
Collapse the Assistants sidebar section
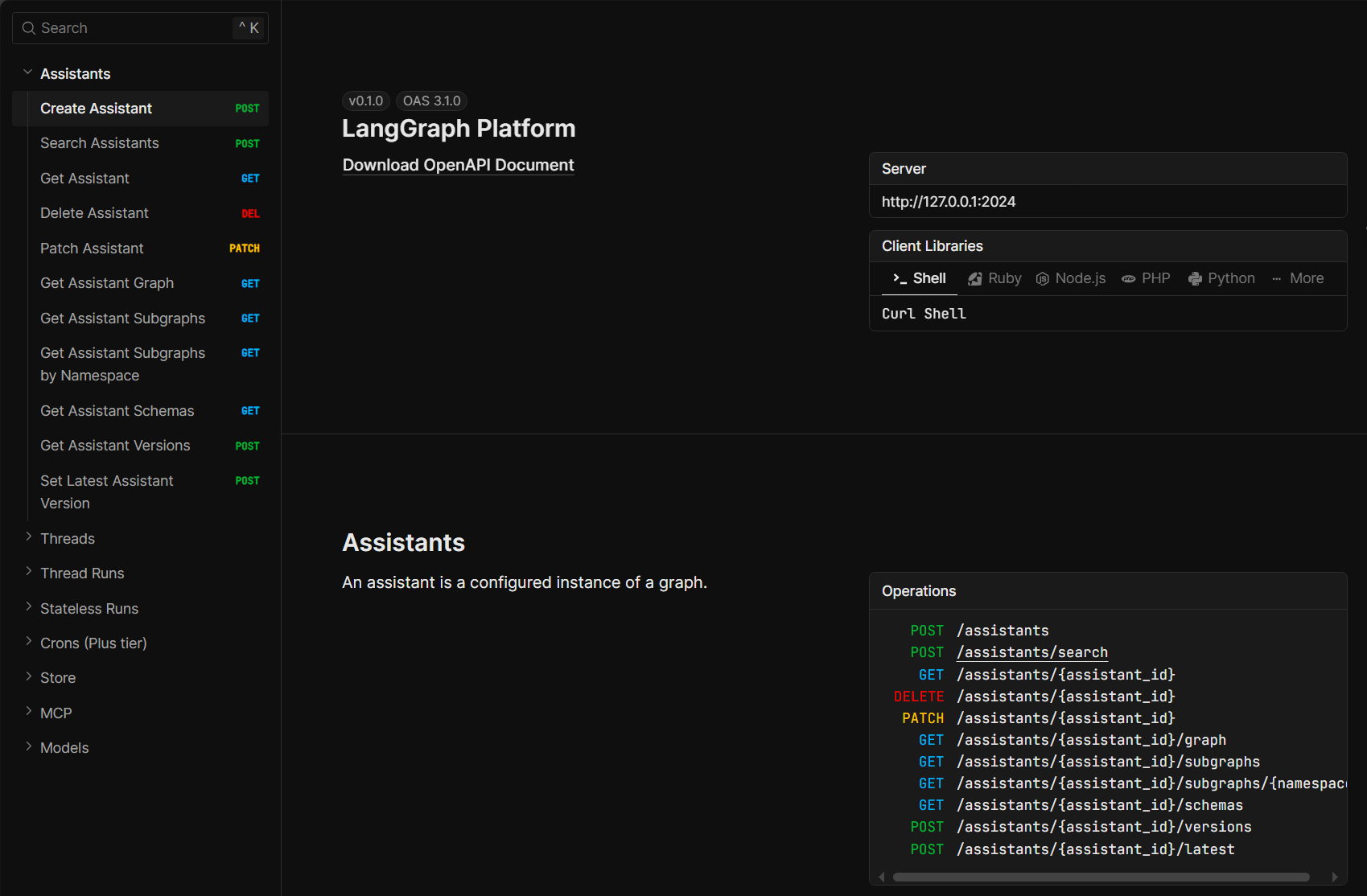28,72
